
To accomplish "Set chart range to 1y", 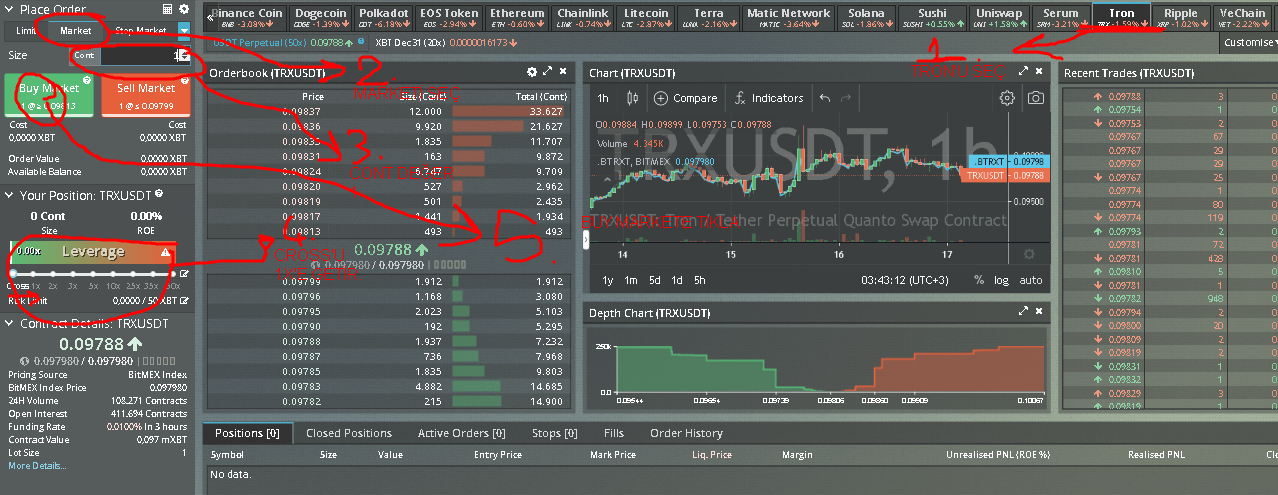I will (608, 280).
